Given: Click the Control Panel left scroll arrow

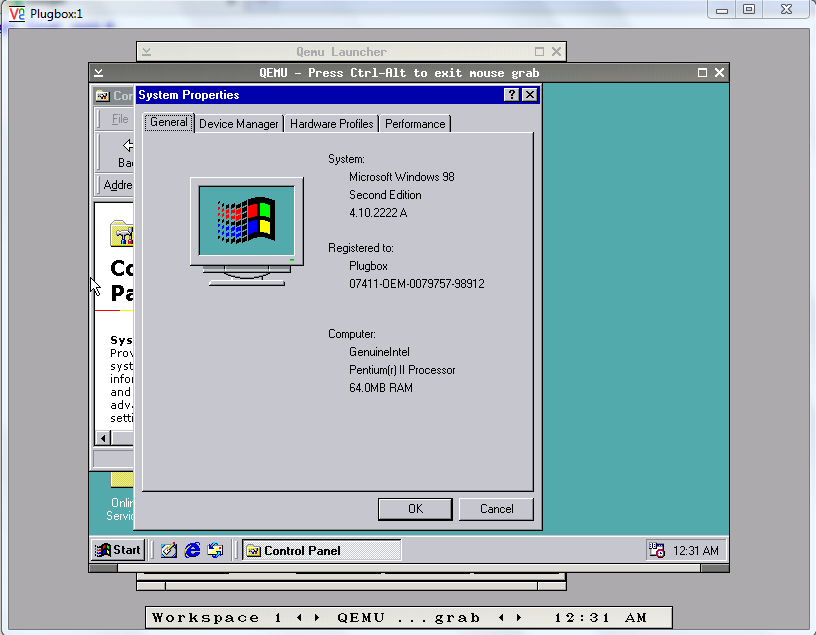Looking at the screenshot, I should [x=103, y=438].
